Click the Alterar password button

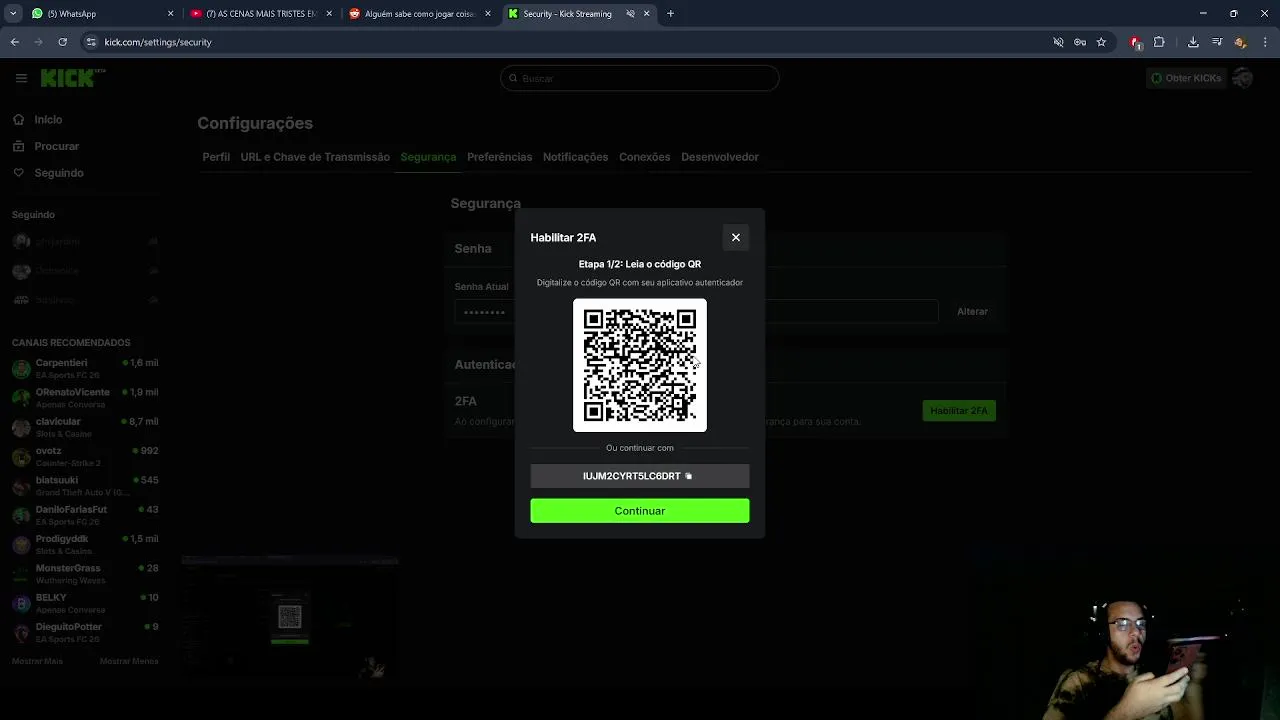click(972, 311)
